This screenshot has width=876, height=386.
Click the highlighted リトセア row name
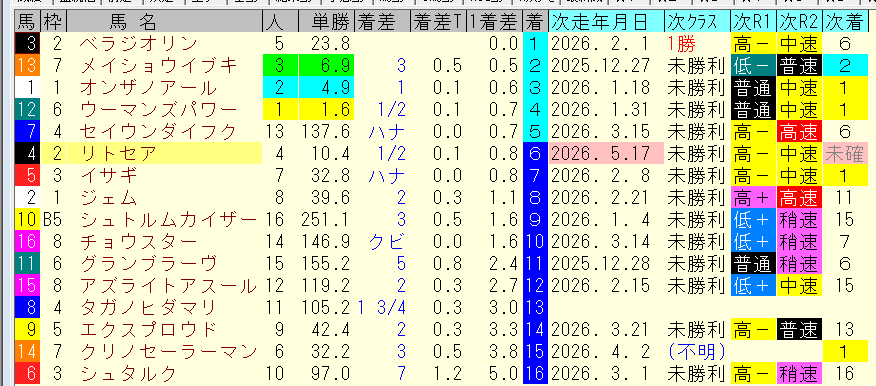pyautogui.click(x=164, y=153)
